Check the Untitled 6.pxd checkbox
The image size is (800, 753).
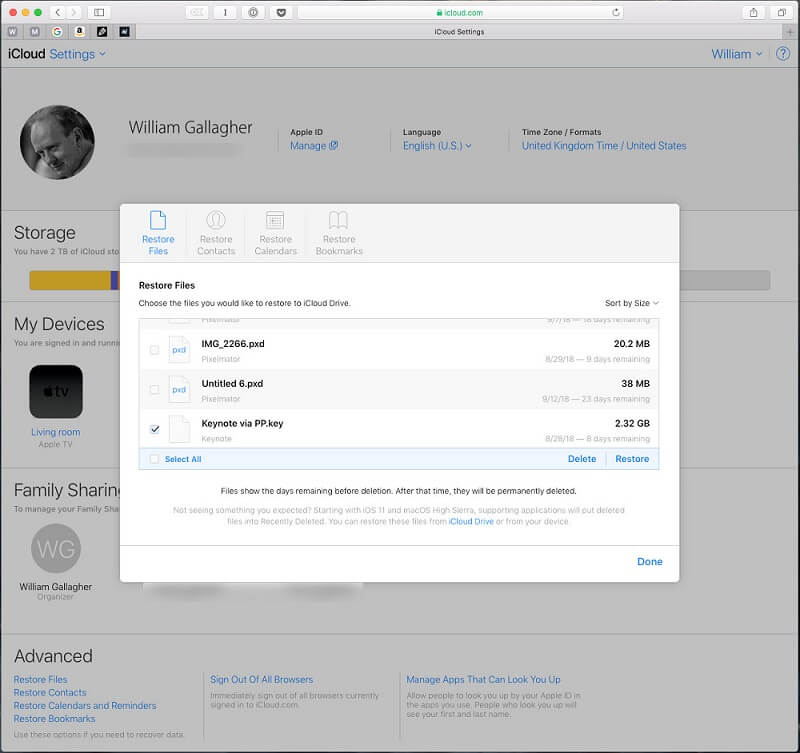click(x=154, y=389)
